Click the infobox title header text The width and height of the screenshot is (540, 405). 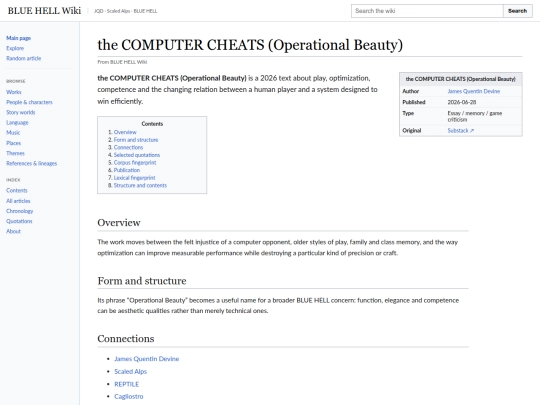coord(460,79)
